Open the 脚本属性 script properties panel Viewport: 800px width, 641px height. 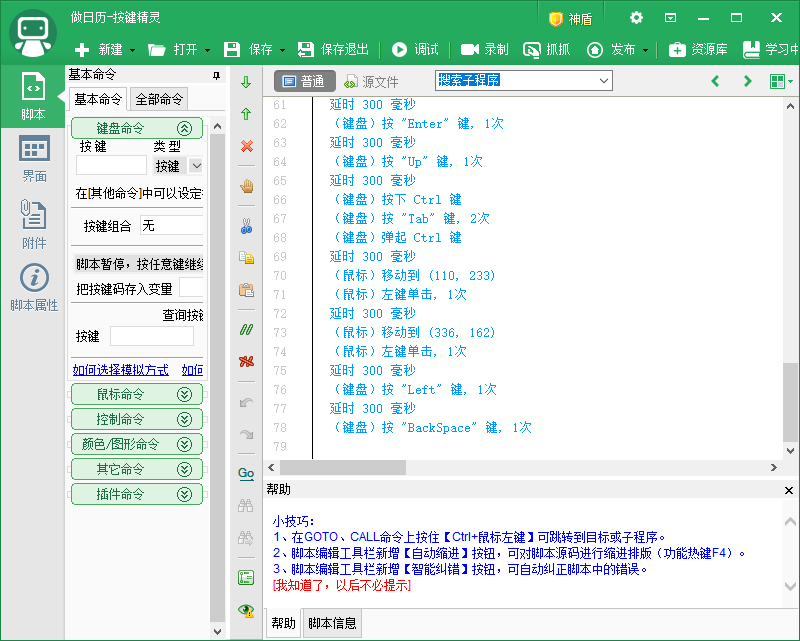(34, 288)
